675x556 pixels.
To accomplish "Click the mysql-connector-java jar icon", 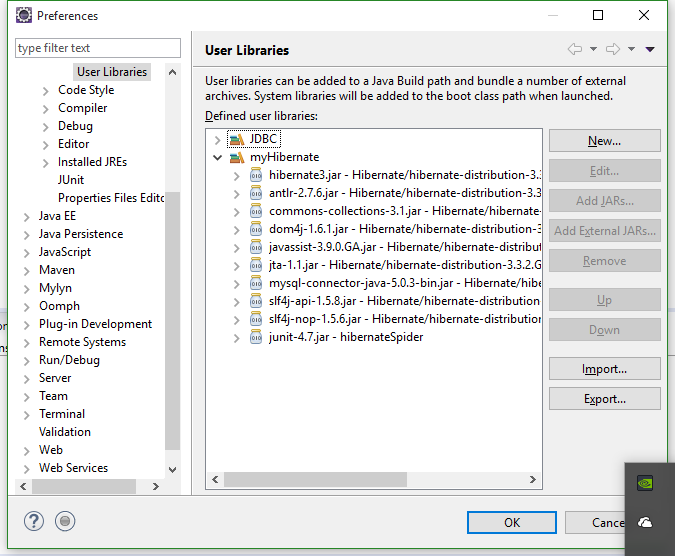I will (x=256, y=283).
